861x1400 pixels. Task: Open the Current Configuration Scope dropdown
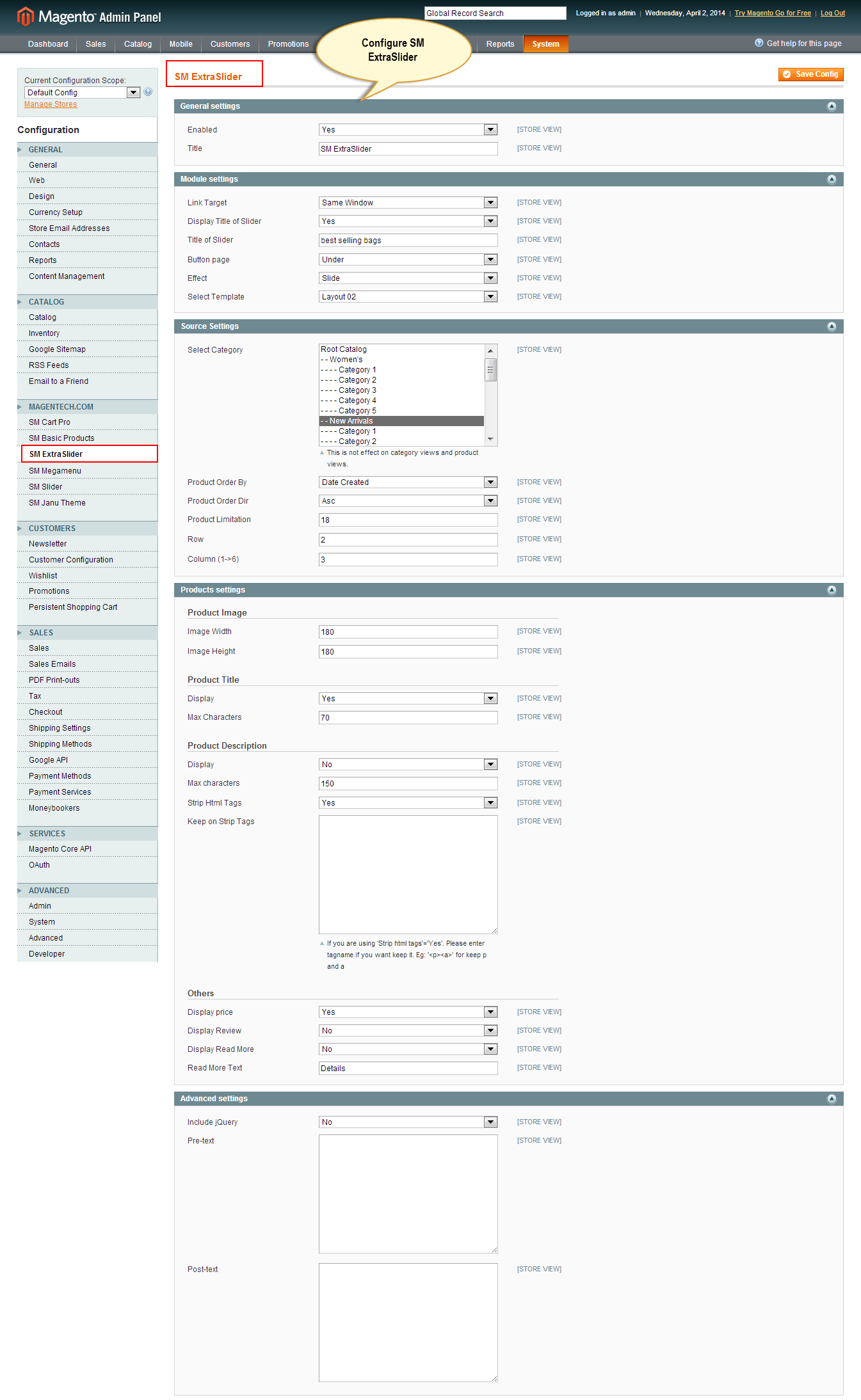83,93
